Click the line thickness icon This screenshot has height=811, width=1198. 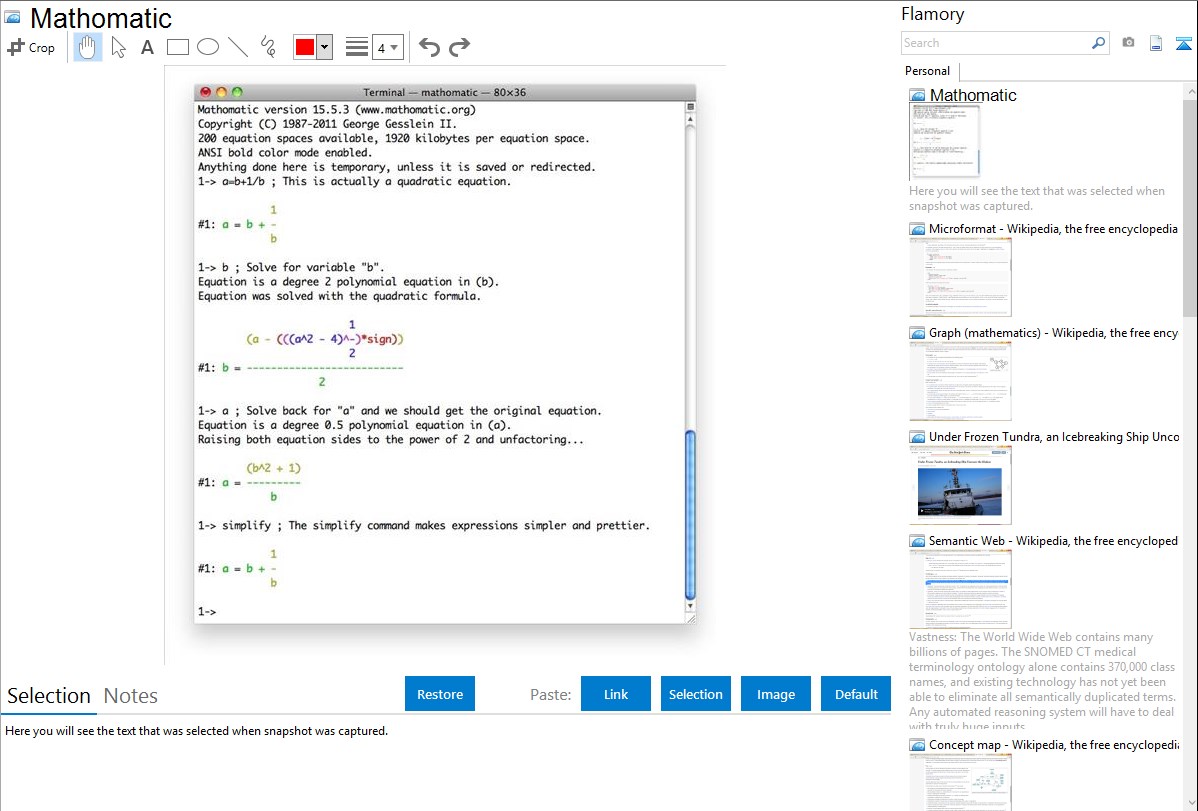(357, 47)
